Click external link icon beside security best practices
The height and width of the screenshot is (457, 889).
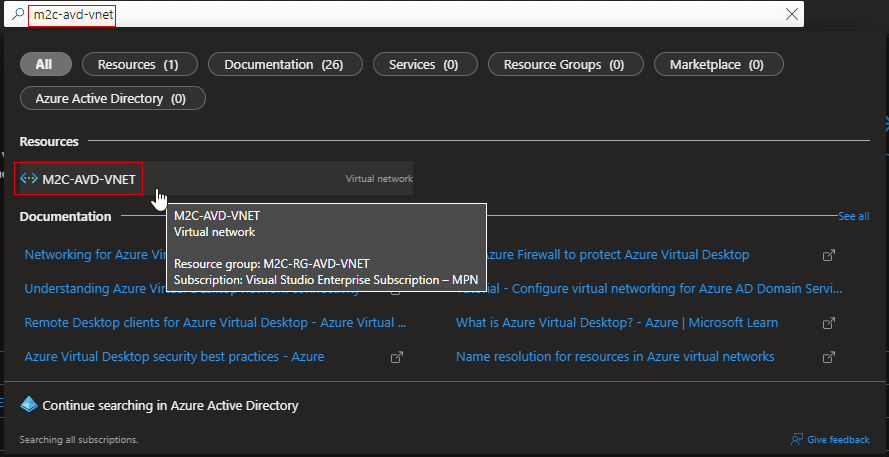397,357
